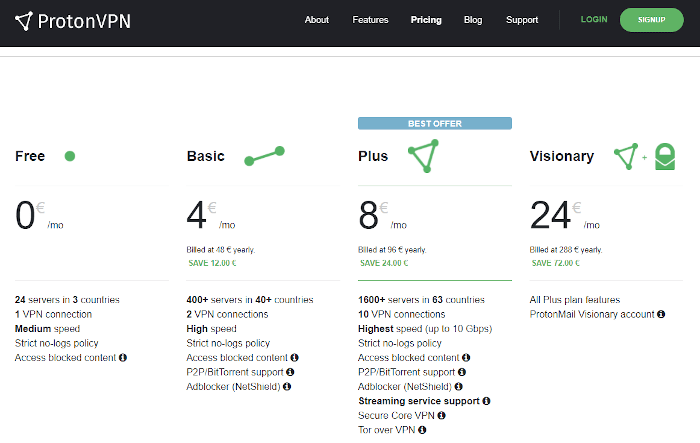Open info icon for Streaming service support
This screenshot has width=700, height=443.
tap(486, 401)
